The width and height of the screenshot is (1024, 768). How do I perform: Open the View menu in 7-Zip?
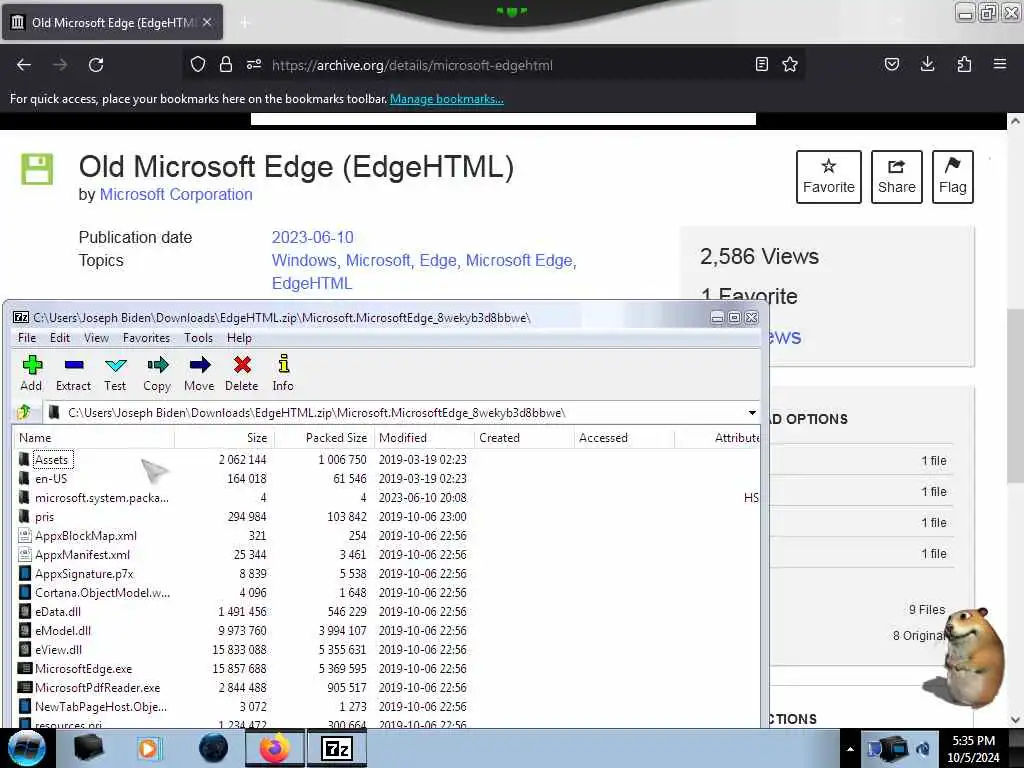point(96,338)
